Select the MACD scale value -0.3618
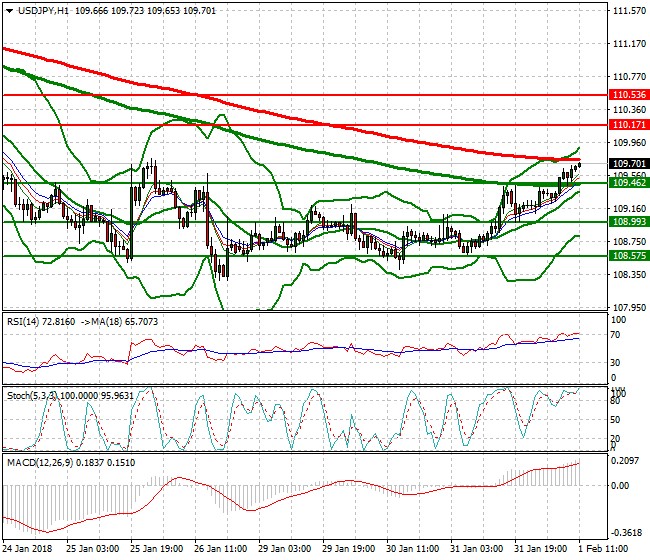The width and height of the screenshot is (650, 560). point(625,533)
